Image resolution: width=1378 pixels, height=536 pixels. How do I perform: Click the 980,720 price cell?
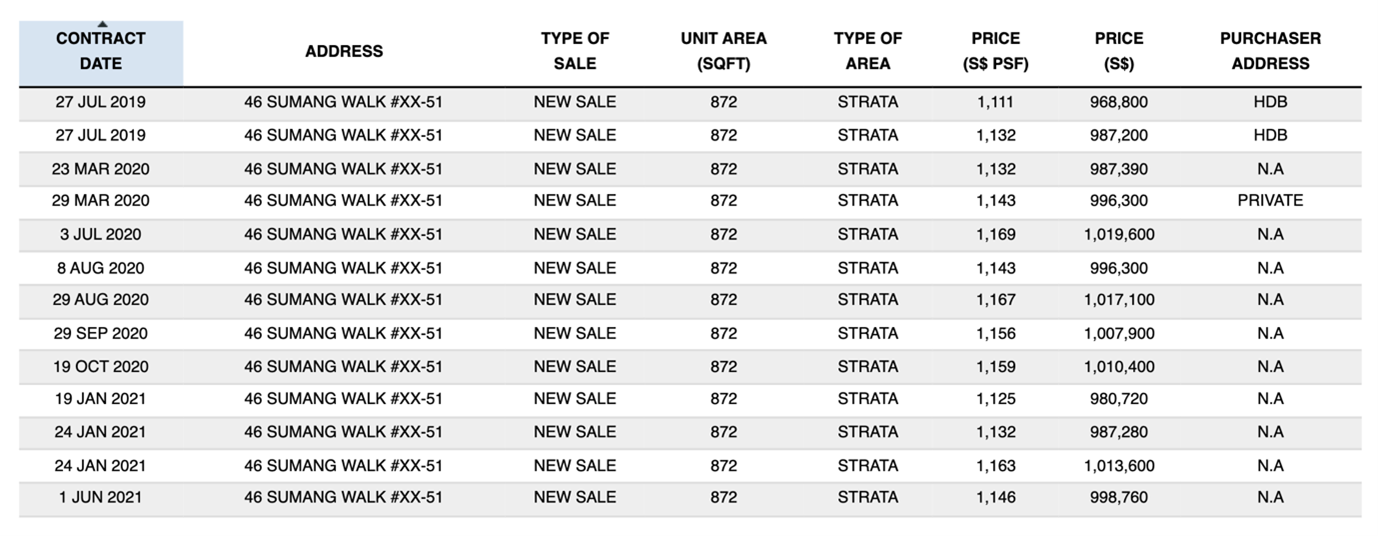pyautogui.click(x=1119, y=398)
